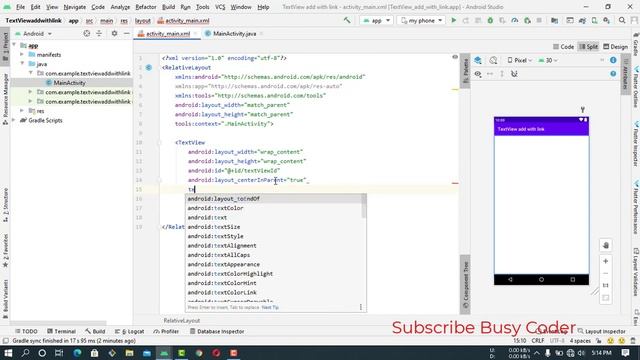
Task: Open the File menu
Action: click(x=20, y=7)
